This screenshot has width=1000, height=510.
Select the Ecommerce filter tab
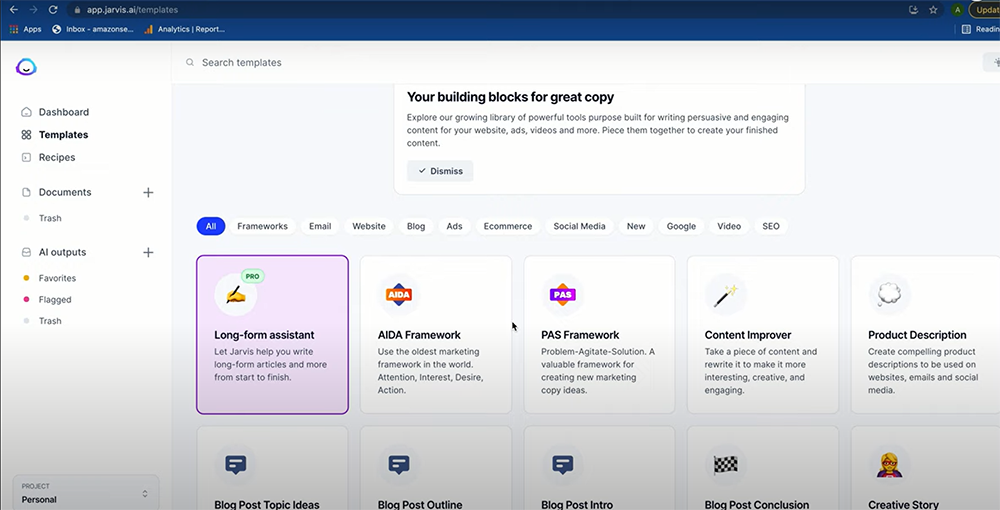click(x=508, y=226)
